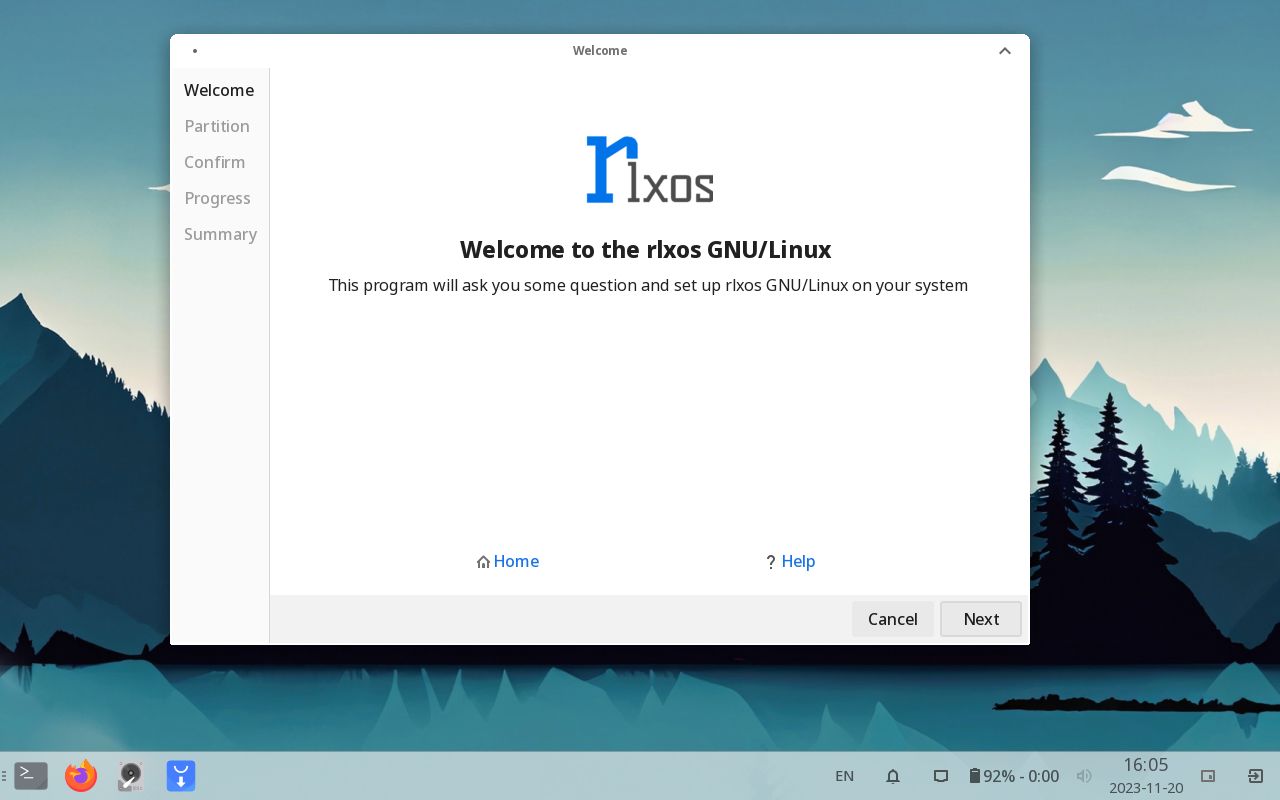Viewport: 1280px width, 800px height.
Task: Open the terminal from the taskbar
Action: coord(30,775)
